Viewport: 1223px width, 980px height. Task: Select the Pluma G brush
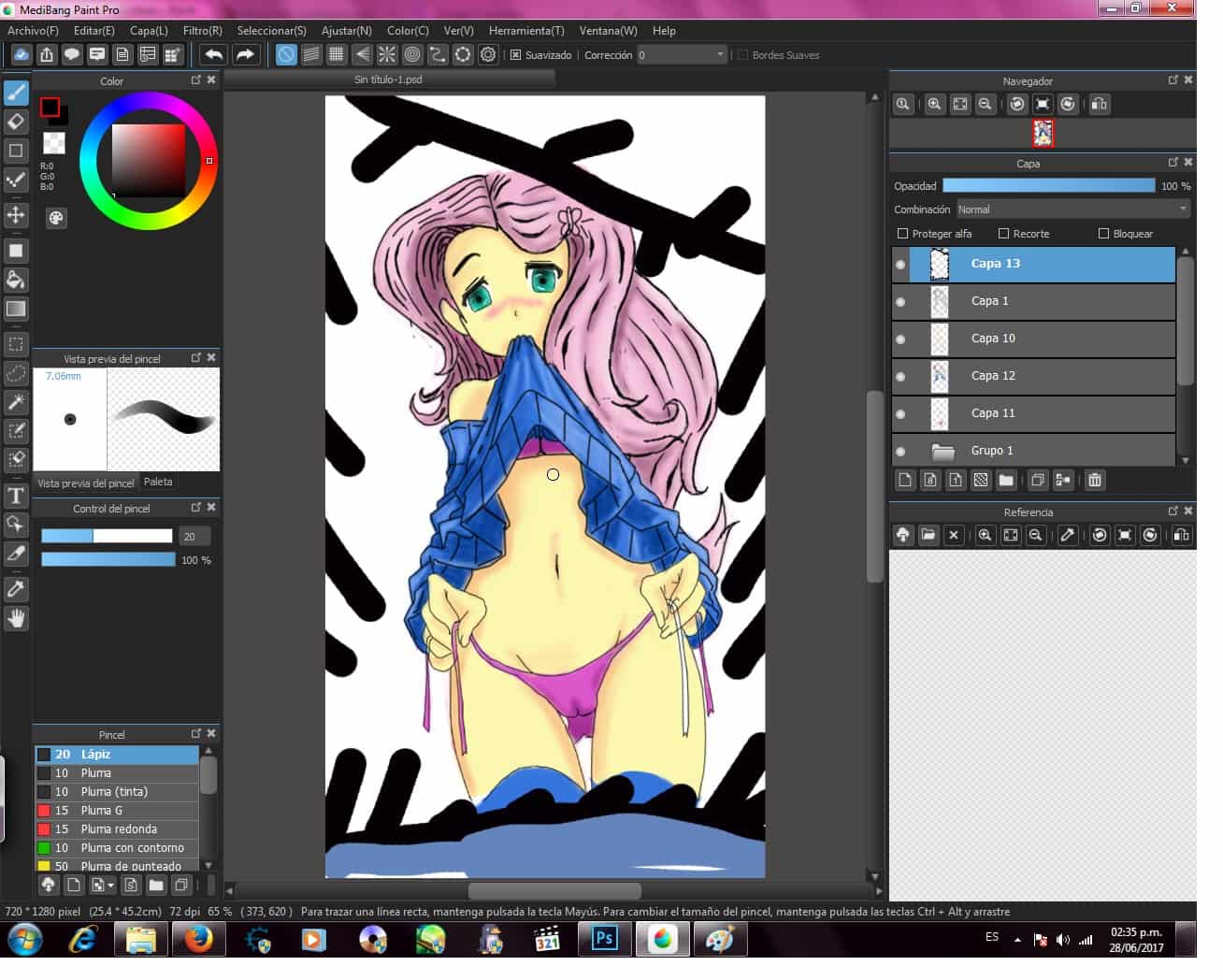point(117,811)
